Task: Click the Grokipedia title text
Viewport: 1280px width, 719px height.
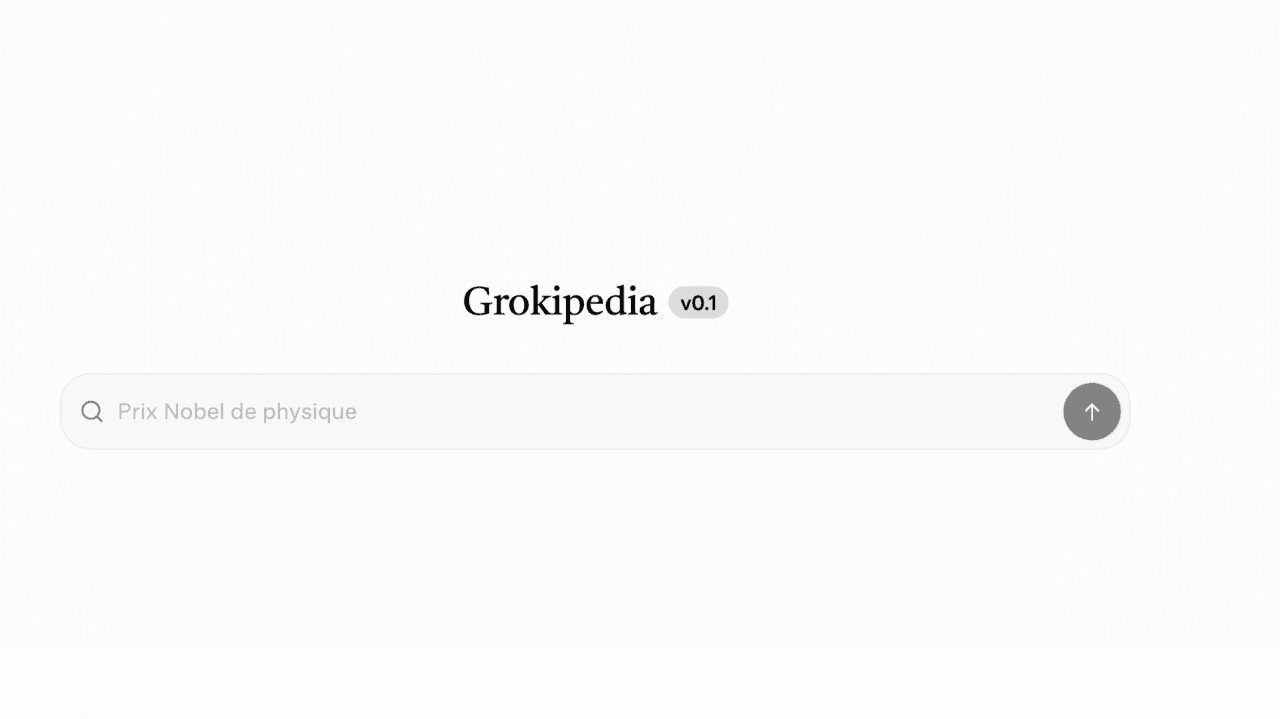Action: click(x=559, y=302)
